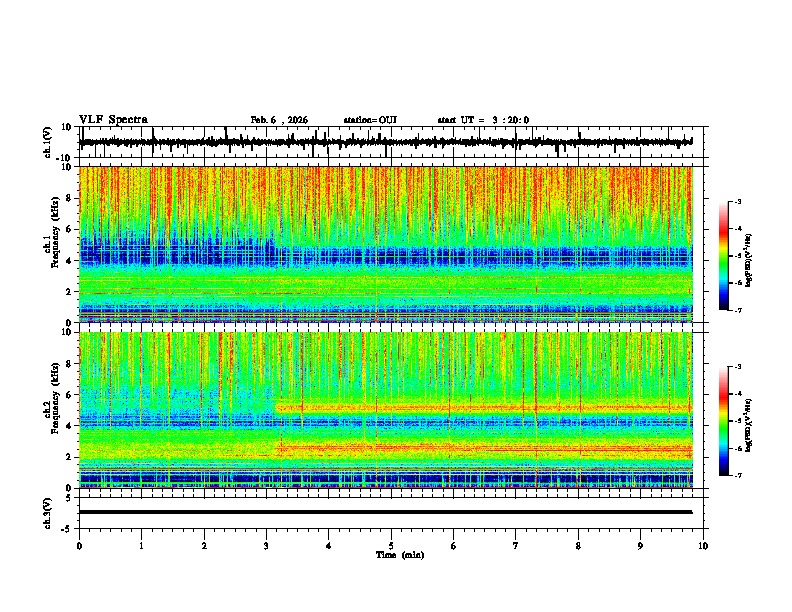This screenshot has height=612, width=792.
Task: Click the "-7" label on ch.2 color bar
Action: 737,475
